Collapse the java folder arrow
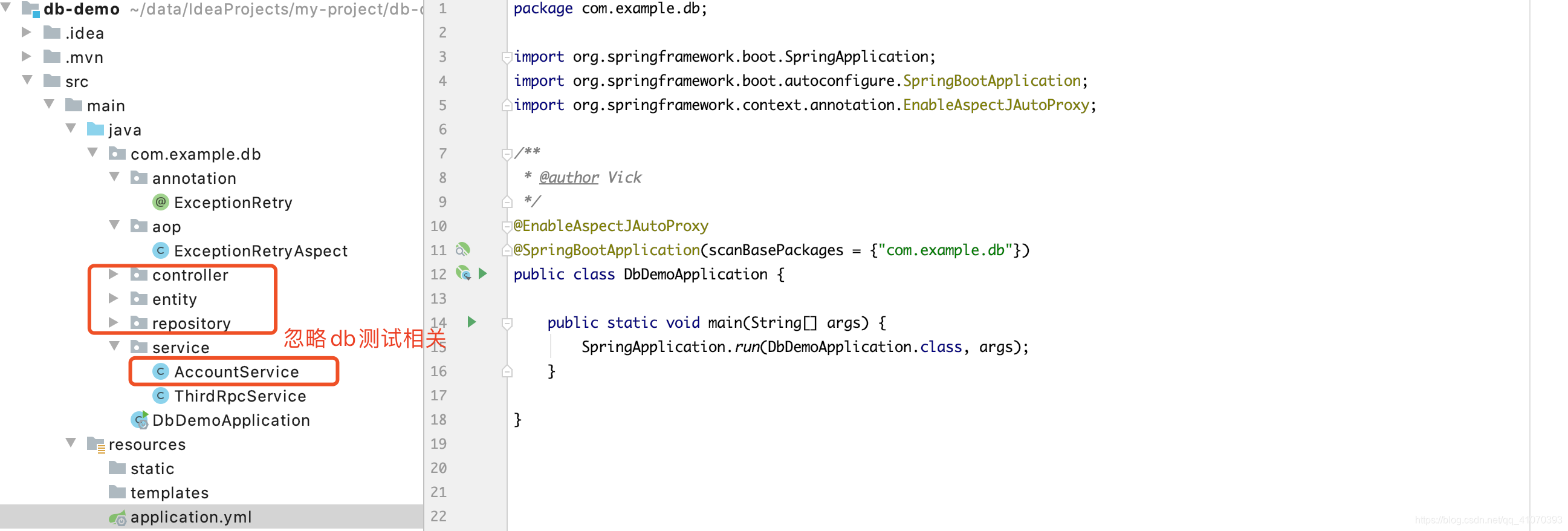 click(x=71, y=128)
